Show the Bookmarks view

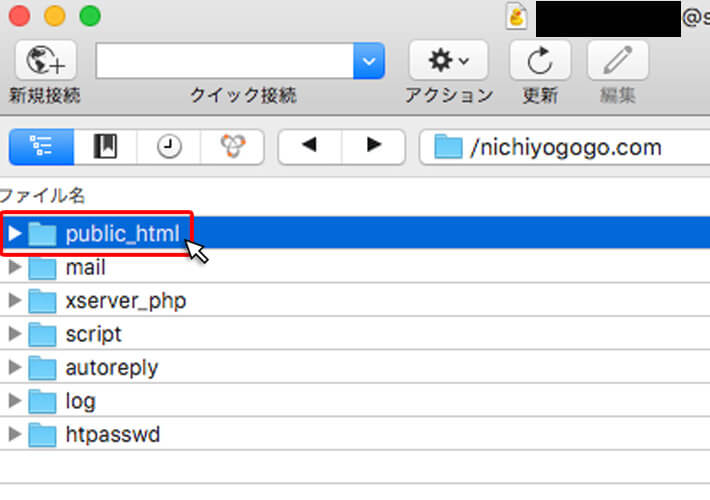[x=105, y=147]
